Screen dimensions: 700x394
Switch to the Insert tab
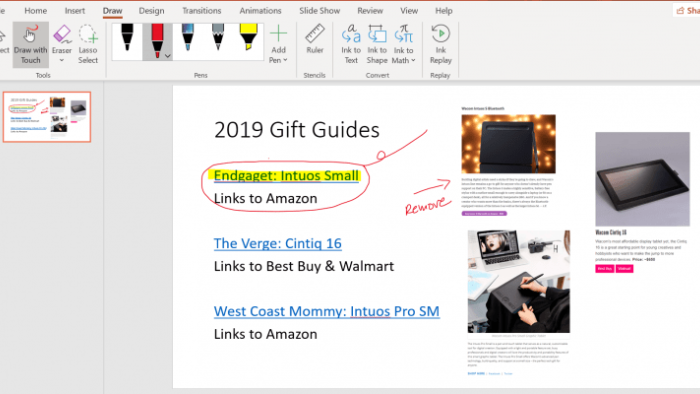75,11
